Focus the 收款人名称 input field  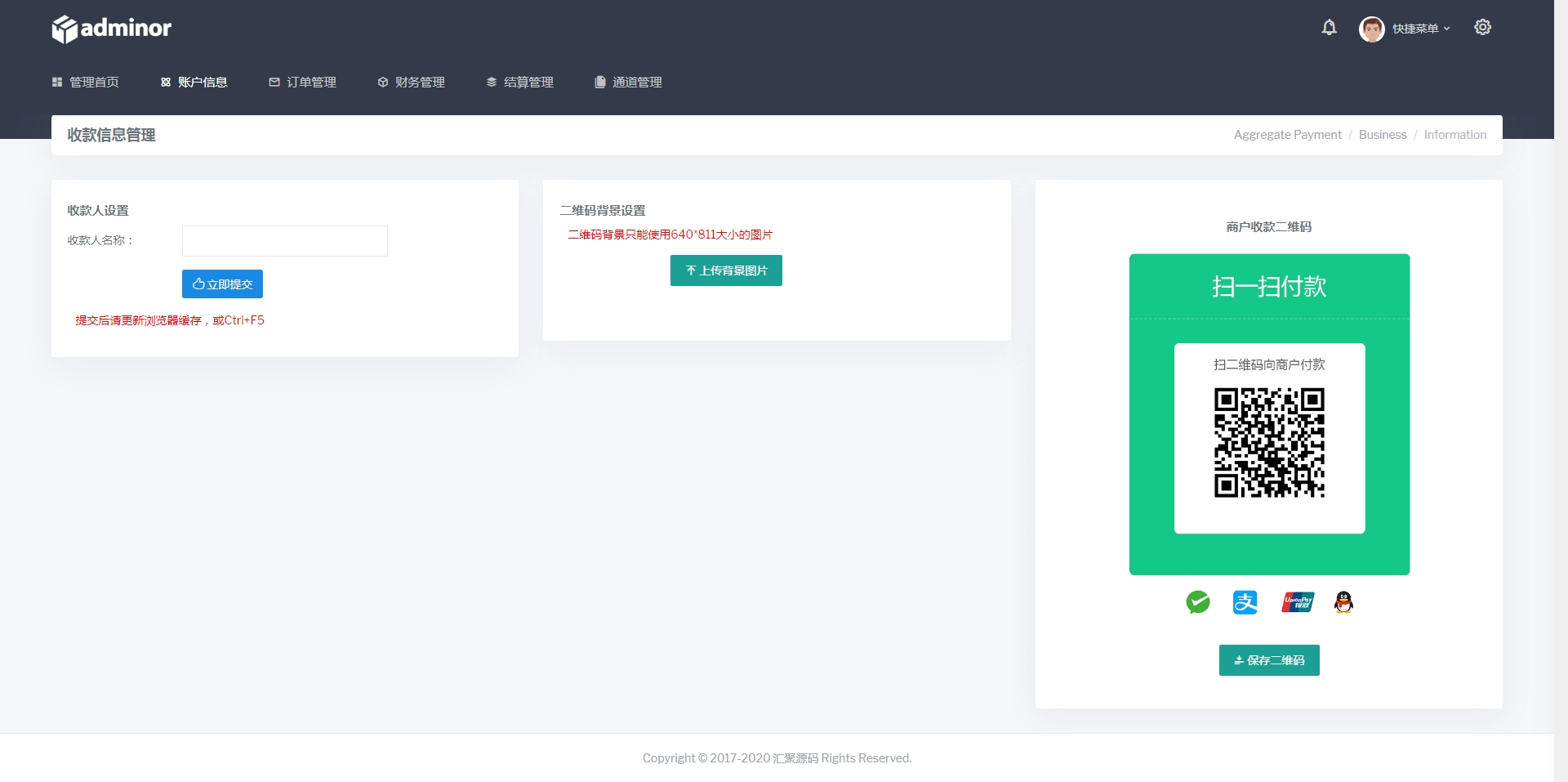(x=285, y=241)
